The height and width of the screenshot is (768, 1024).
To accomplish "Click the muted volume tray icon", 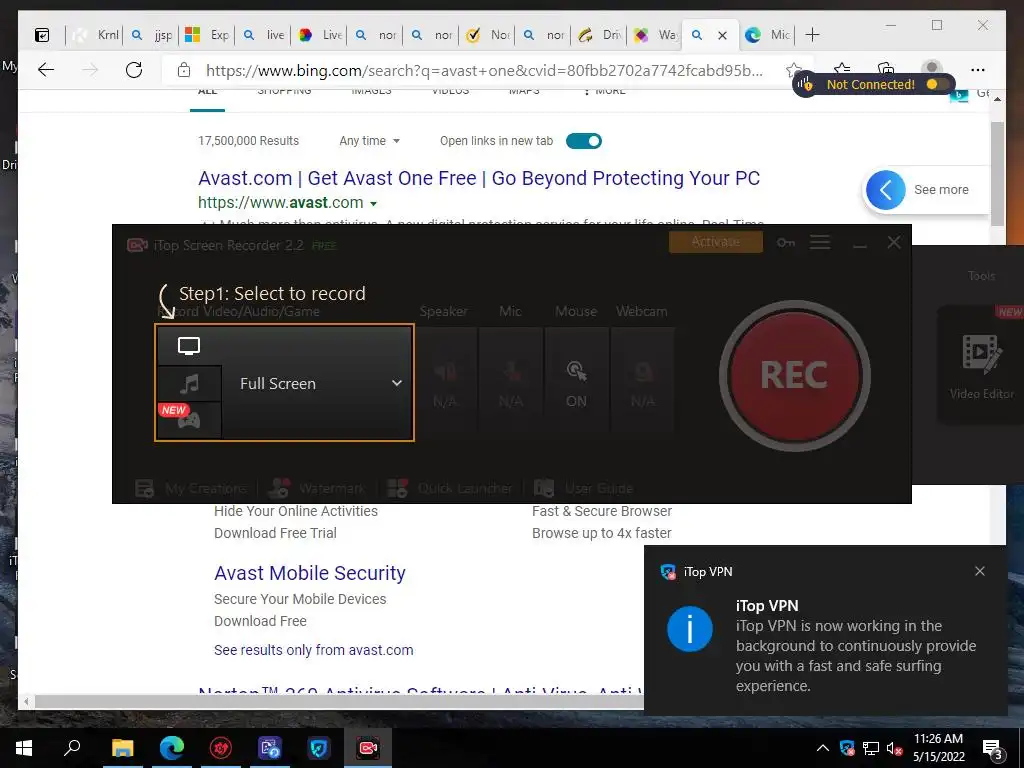I will (x=895, y=748).
